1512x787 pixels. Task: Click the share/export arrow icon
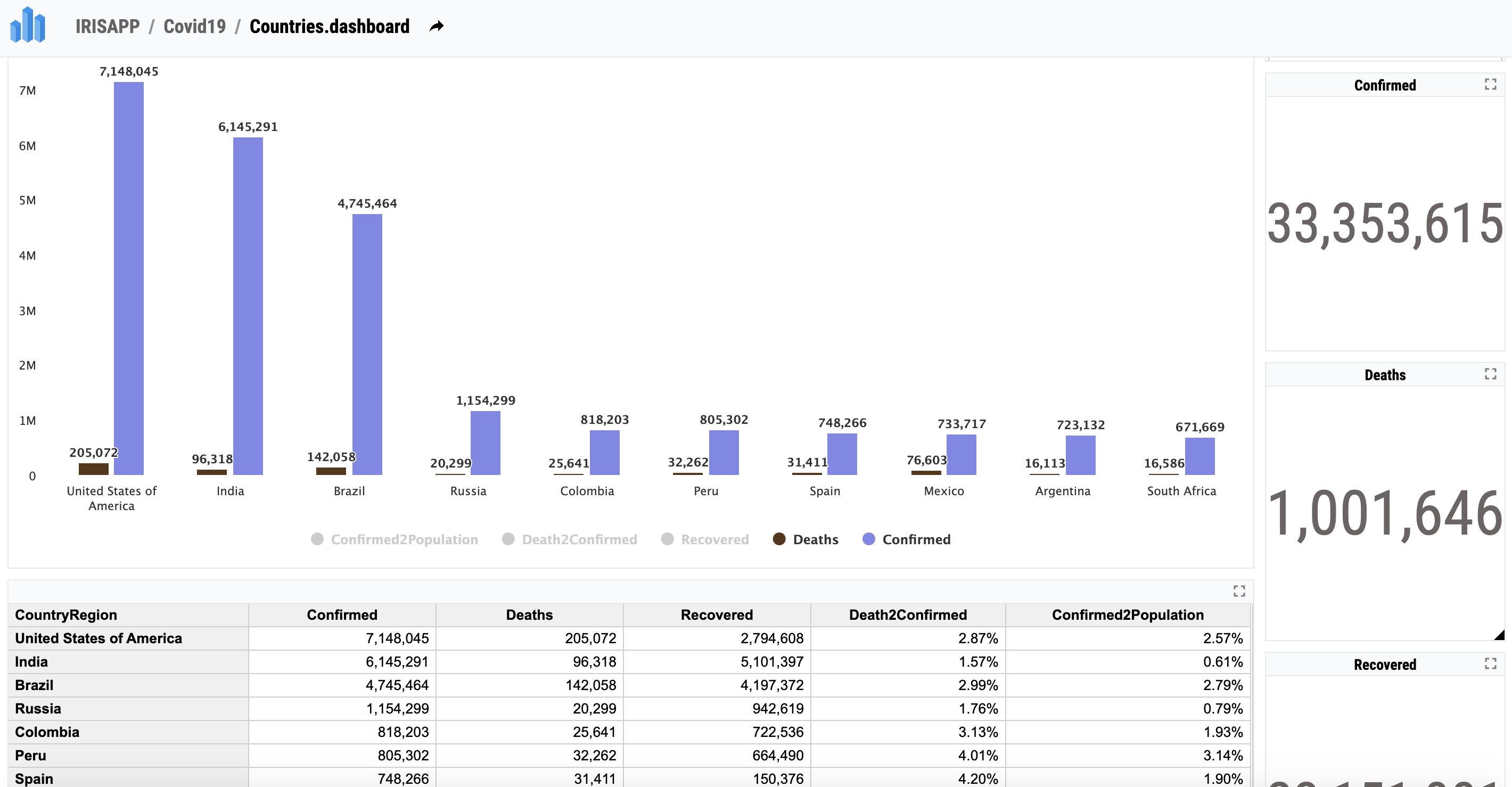(440, 25)
